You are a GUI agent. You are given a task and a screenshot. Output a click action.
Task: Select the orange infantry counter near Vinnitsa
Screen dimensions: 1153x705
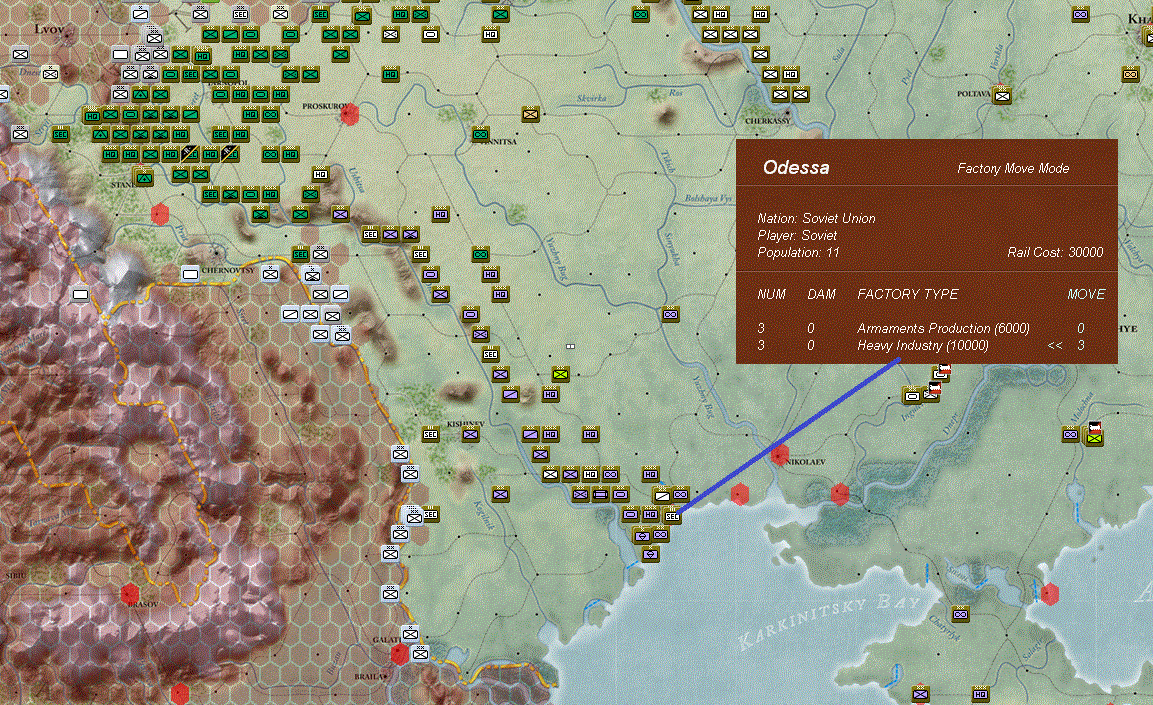click(x=530, y=114)
